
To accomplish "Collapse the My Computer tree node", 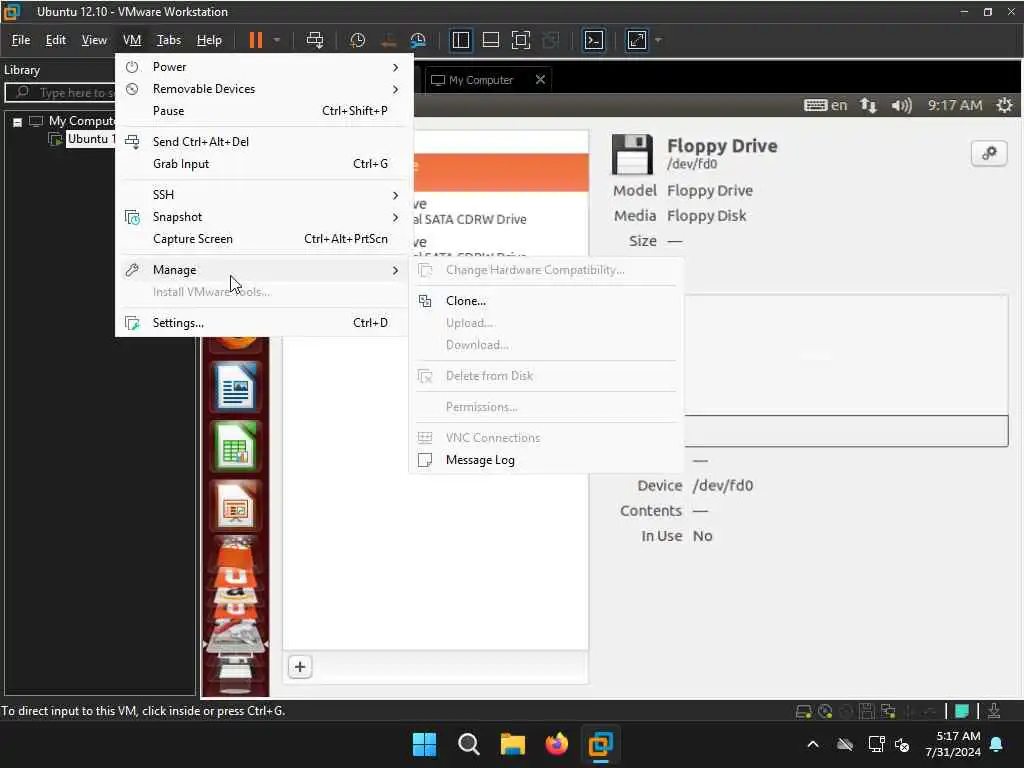I will pyautogui.click(x=18, y=122).
